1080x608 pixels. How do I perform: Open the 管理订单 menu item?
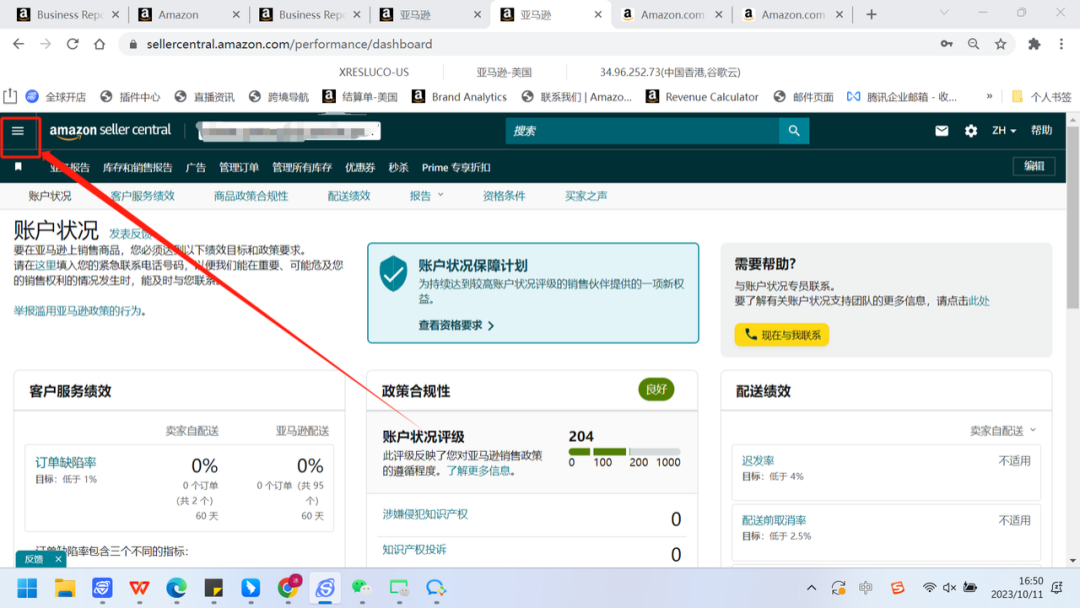pos(239,167)
